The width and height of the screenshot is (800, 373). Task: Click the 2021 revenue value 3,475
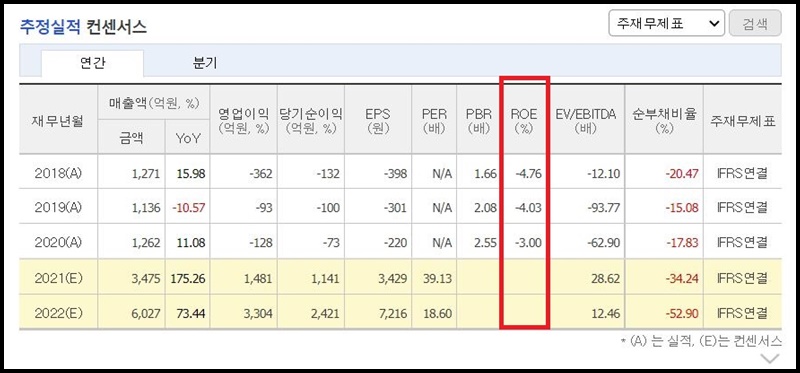coord(146,279)
